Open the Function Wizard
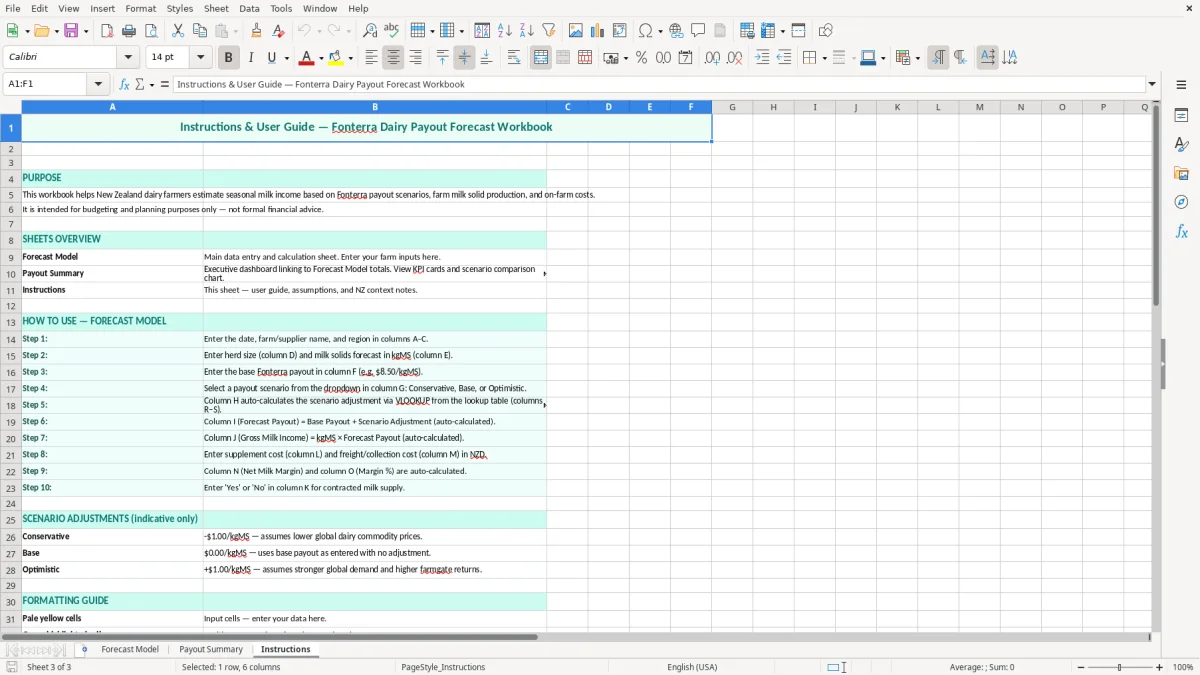Screen dimensions: 1200x675 [124, 84]
